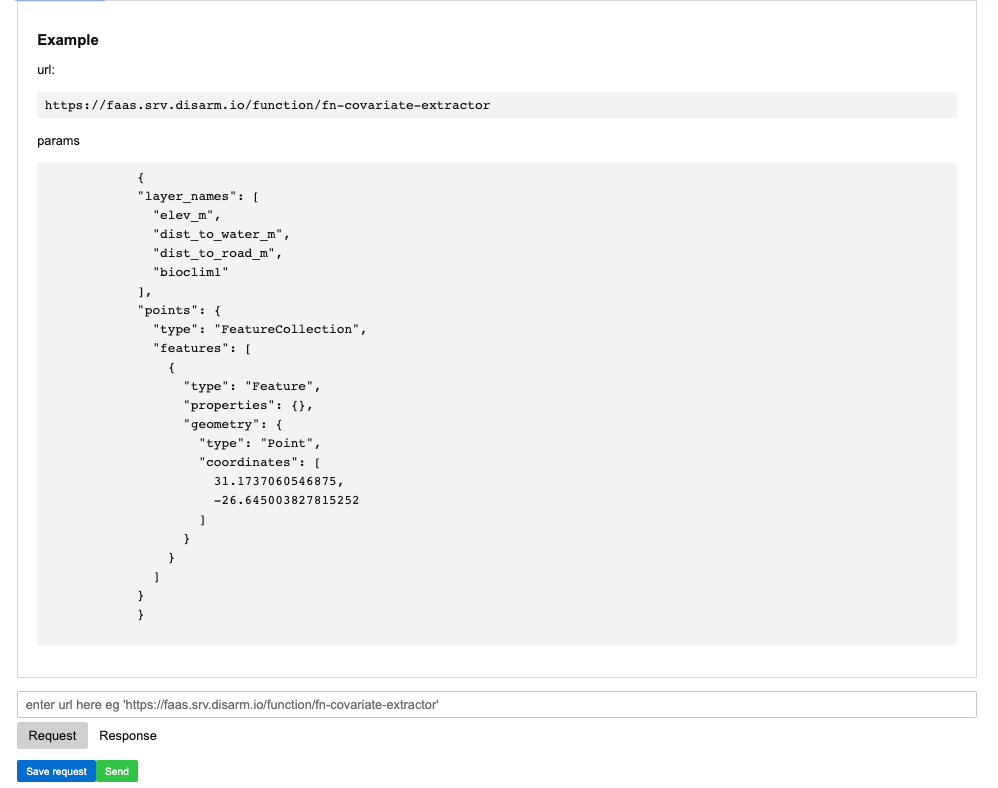The image size is (998, 788).
Task: Click the example fn-covariate-extractor URL code block
Action: click(496, 105)
